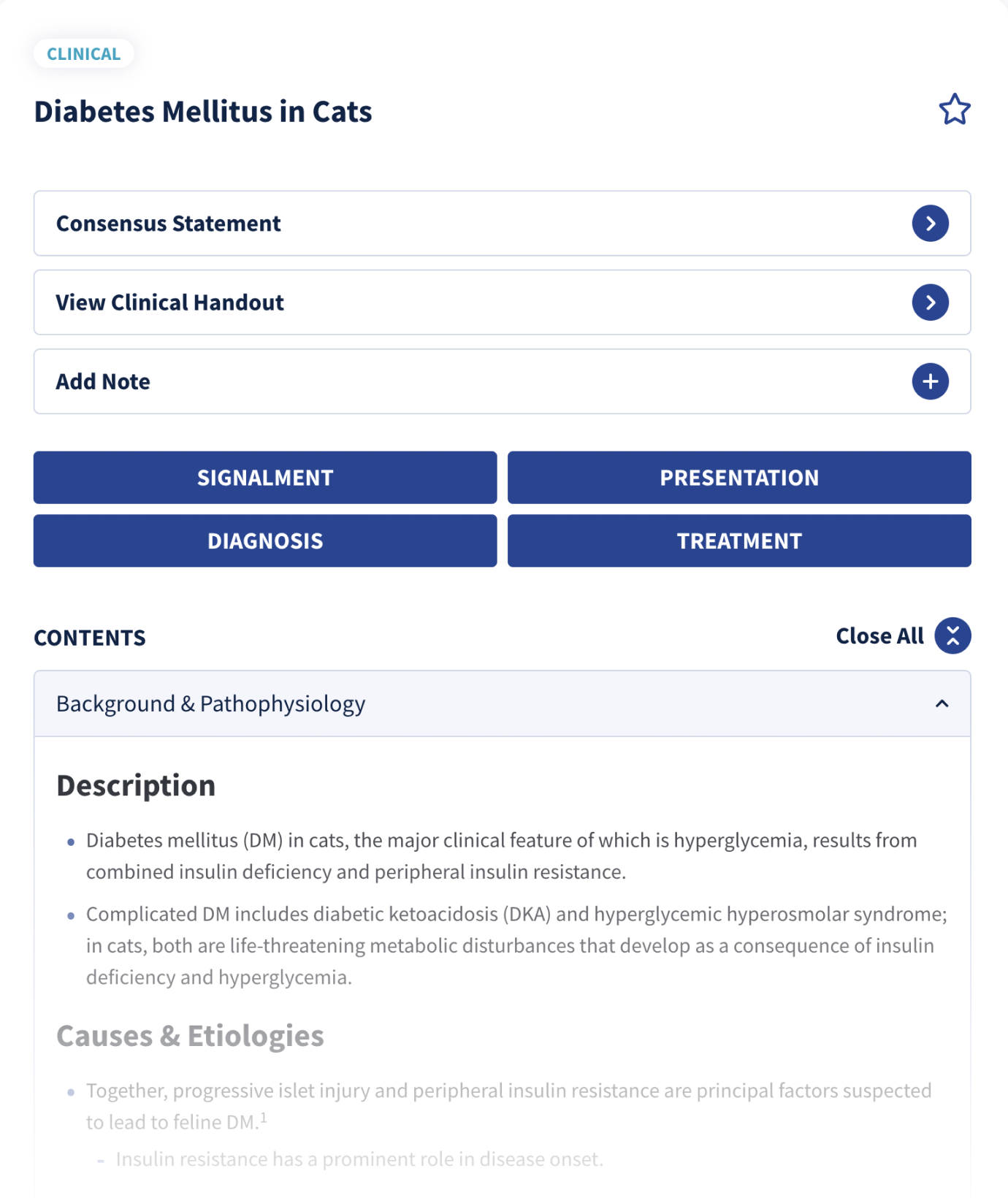Image resolution: width=1008 pixels, height=1198 pixels.
Task: Click the Consensus Statement arrow icon
Action: (x=930, y=224)
